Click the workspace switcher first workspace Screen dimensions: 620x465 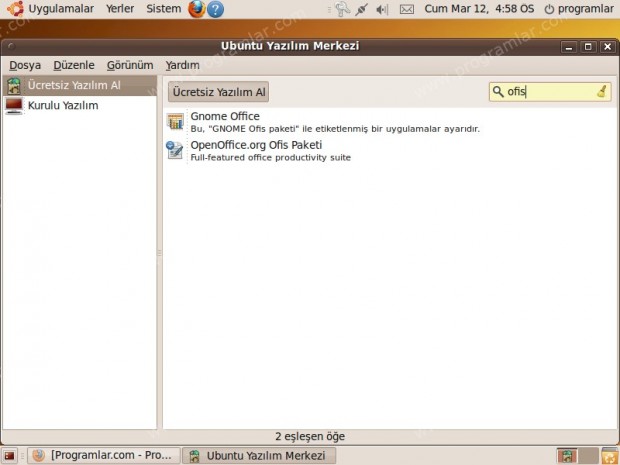tap(567, 456)
